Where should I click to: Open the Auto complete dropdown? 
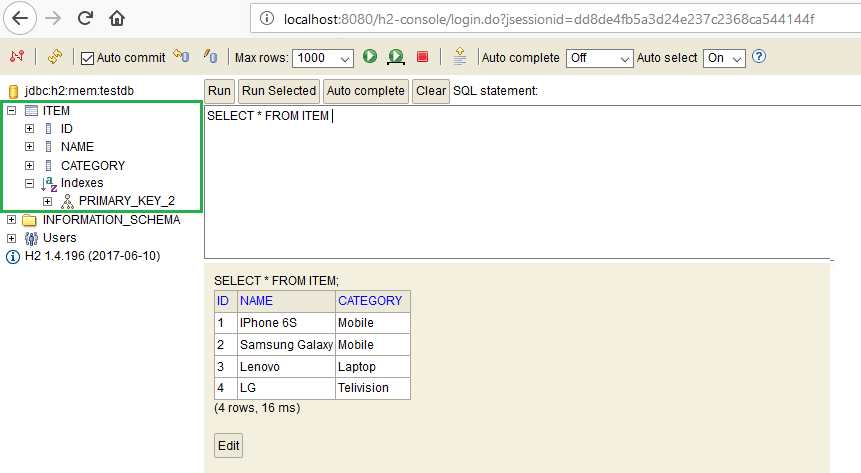599,58
